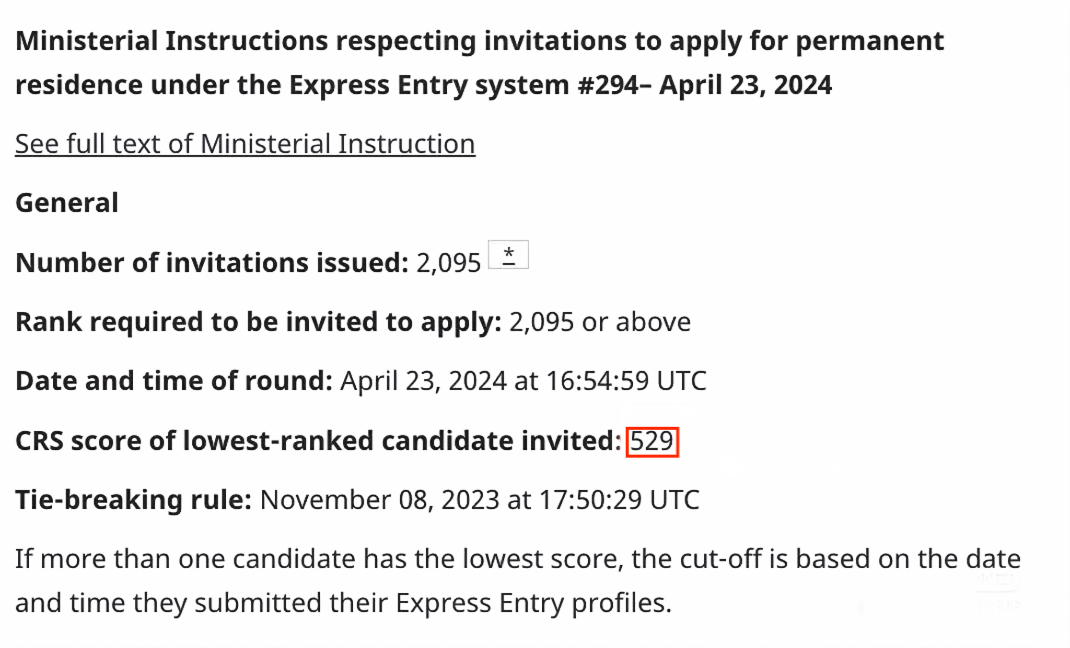Image resolution: width=1070 pixels, height=648 pixels.
Task: Click the 'Tie-breaking rule' label
Action: tap(133, 499)
